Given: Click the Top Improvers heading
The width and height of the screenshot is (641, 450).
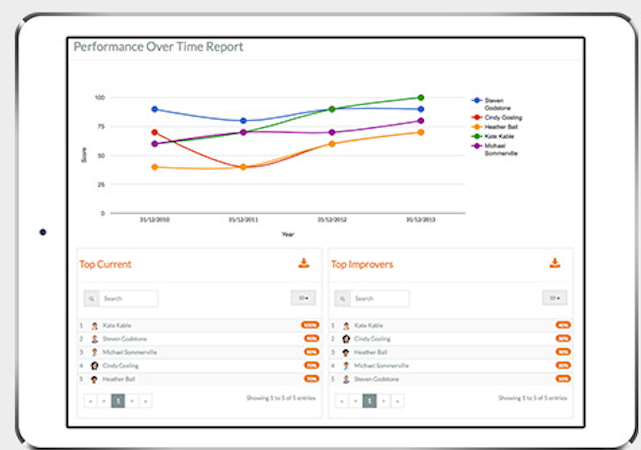Looking at the screenshot, I should point(362,264).
